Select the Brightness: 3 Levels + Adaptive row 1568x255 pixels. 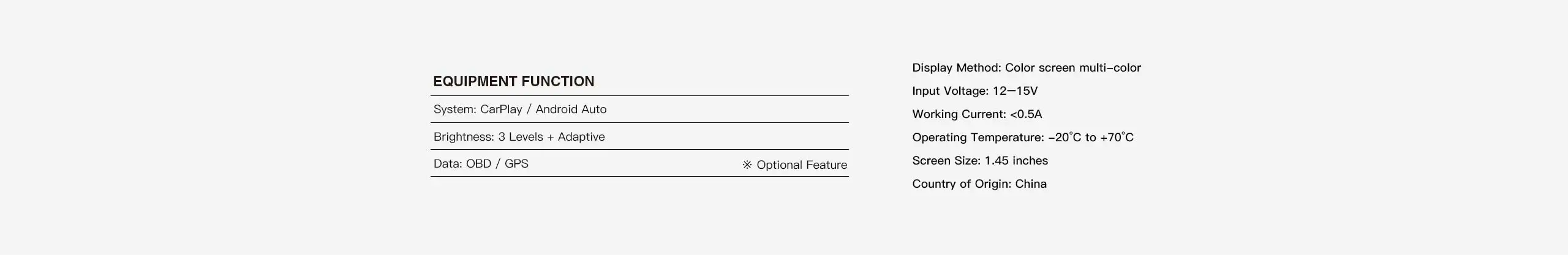tap(639, 136)
